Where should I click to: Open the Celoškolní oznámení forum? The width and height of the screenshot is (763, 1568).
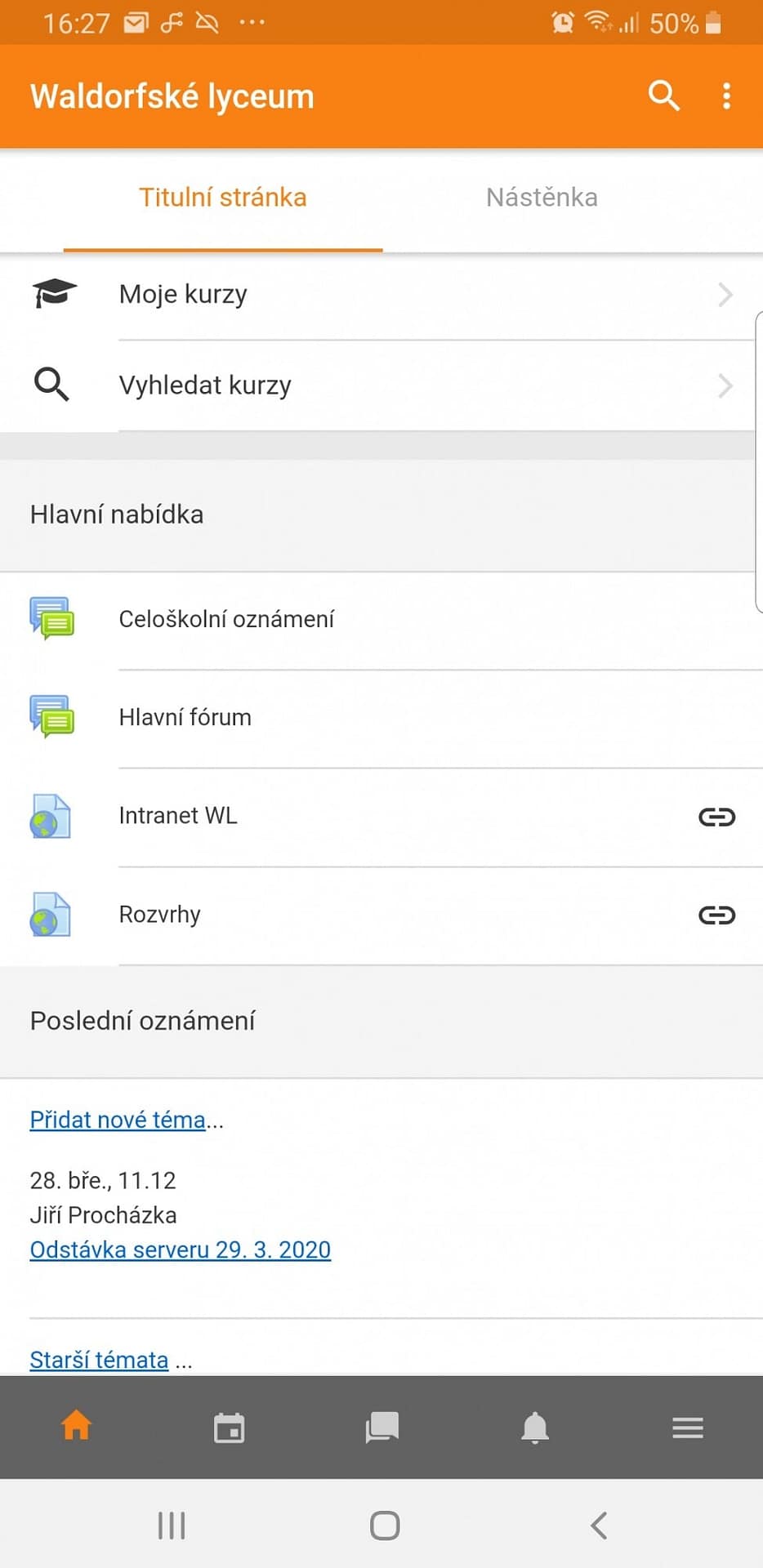[x=226, y=619]
